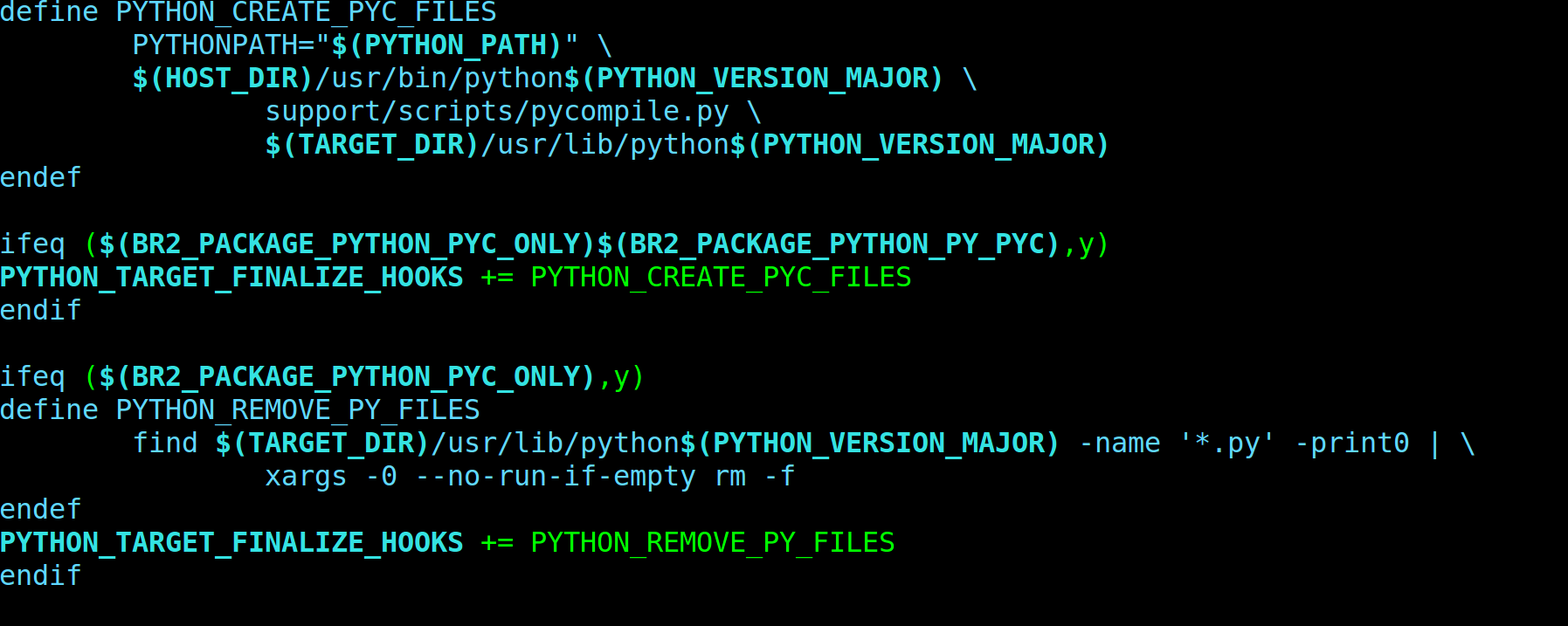Screen dimensions: 1568x626
Task: Click the -0 flag after xargs
Action: 381,477
